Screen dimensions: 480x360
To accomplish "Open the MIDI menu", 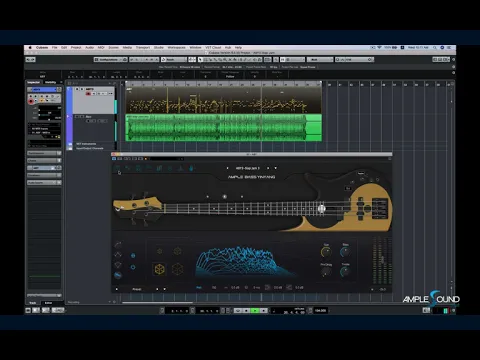I will coord(101,48).
